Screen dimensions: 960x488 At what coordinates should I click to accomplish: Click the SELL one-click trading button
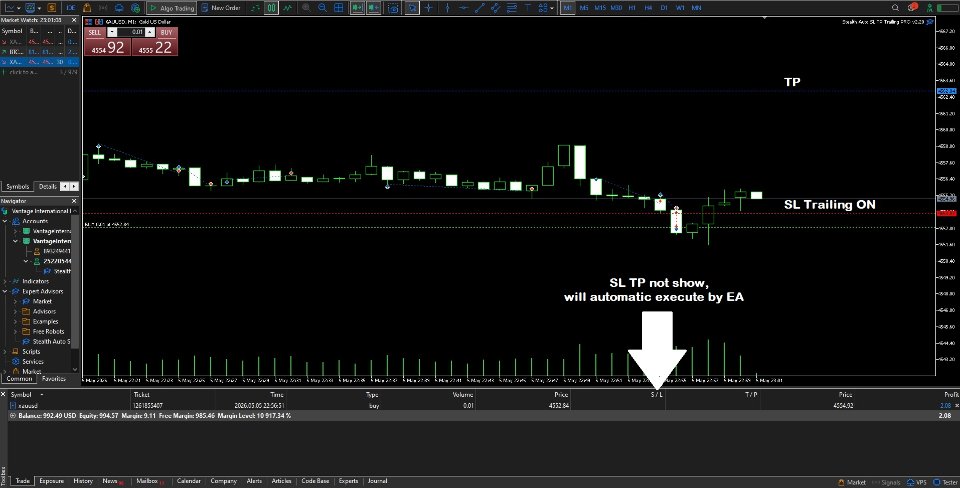coord(95,32)
